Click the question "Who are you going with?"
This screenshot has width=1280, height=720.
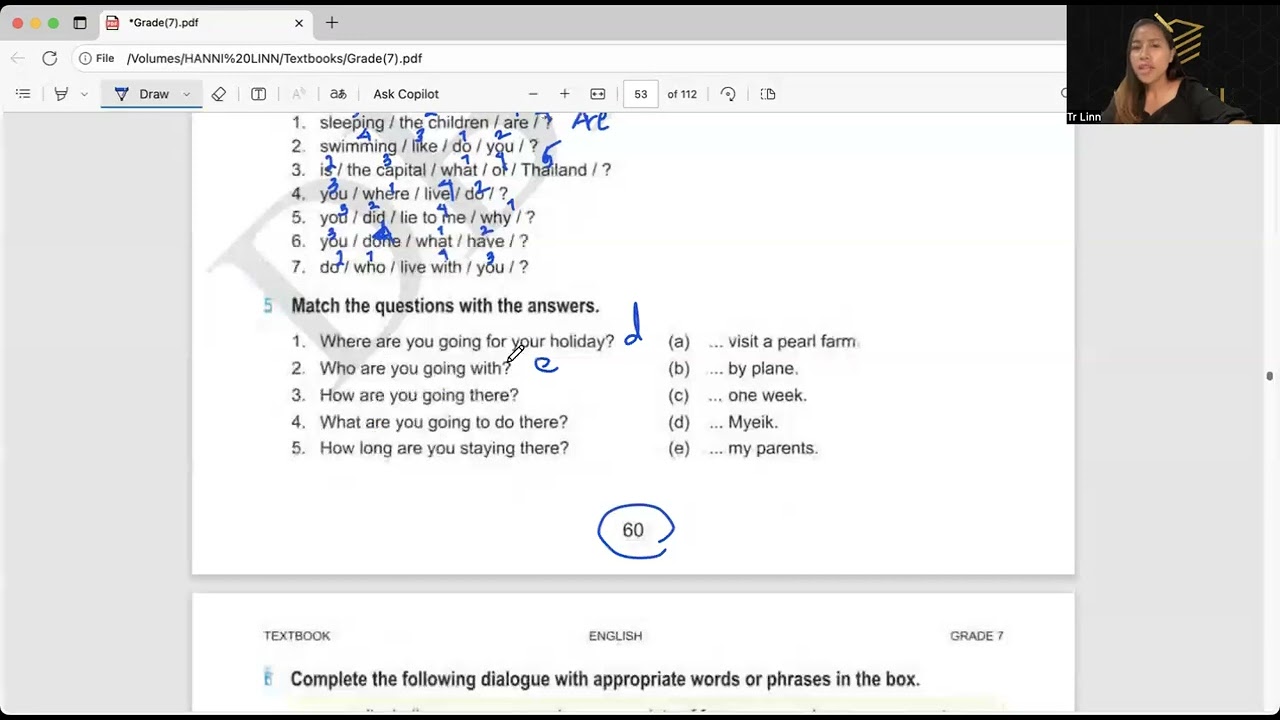tap(415, 369)
